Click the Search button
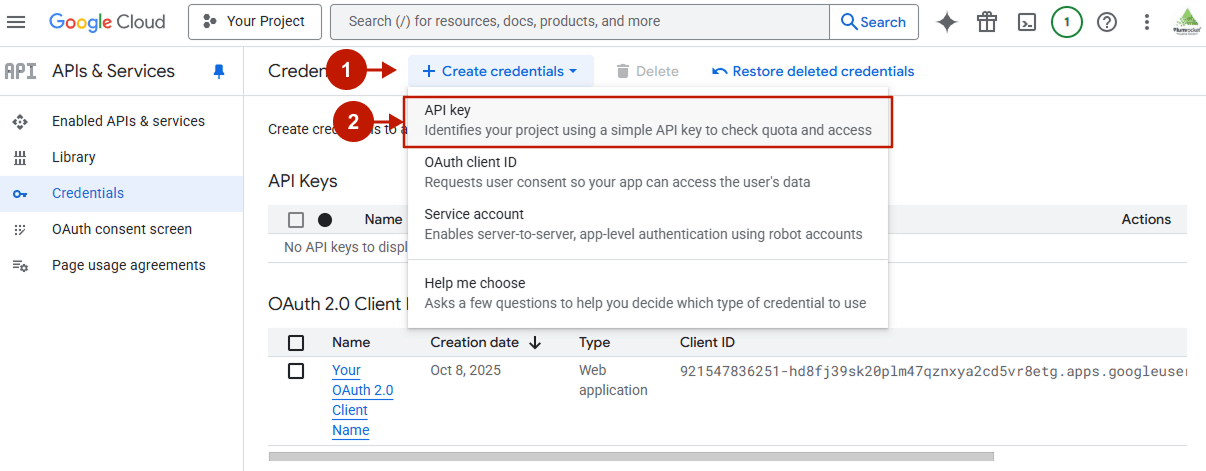The height and width of the screenshot is (471, 1206). [873, 22]
